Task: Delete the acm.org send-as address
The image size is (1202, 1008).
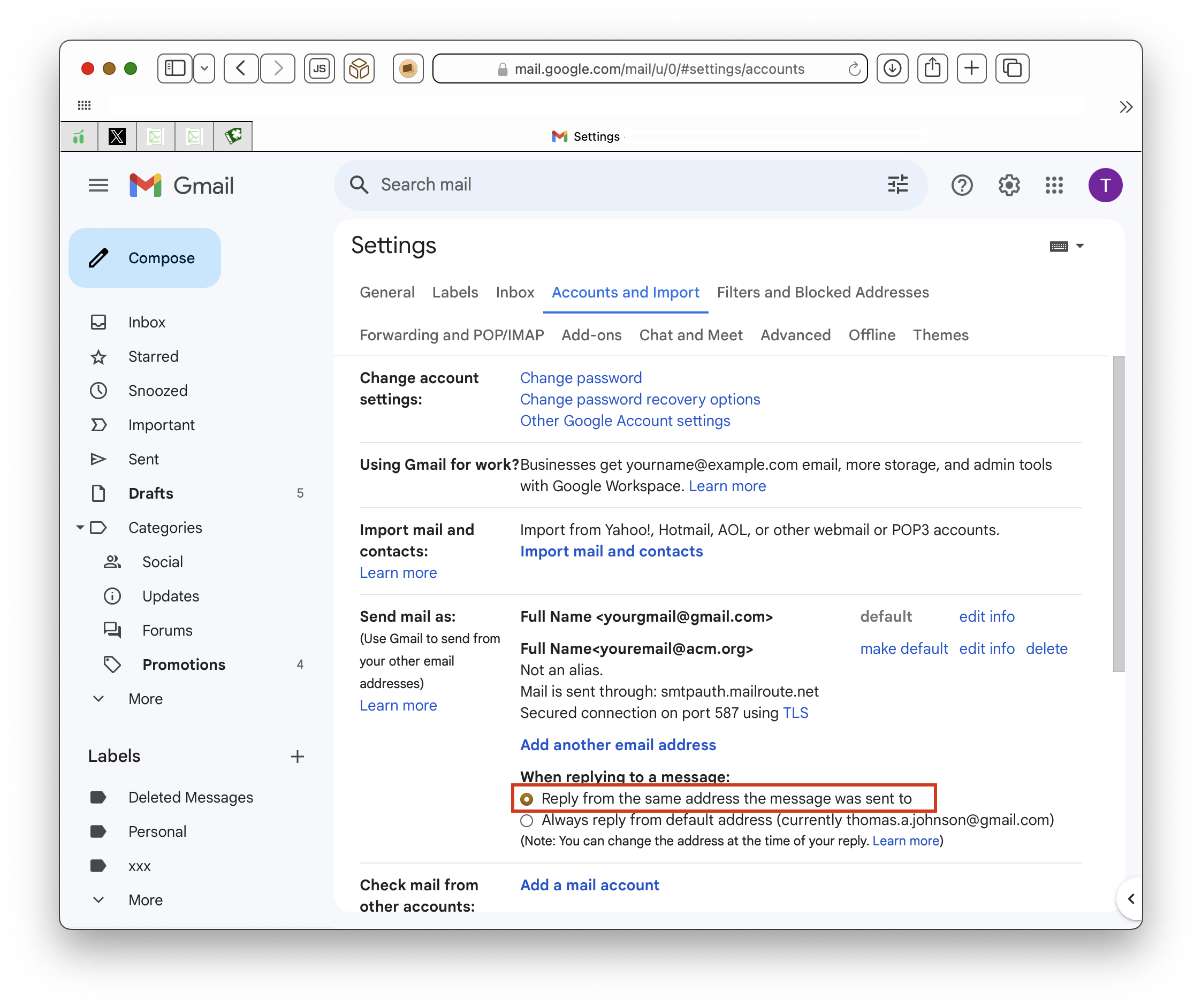Action: (x=1046, y=649)
